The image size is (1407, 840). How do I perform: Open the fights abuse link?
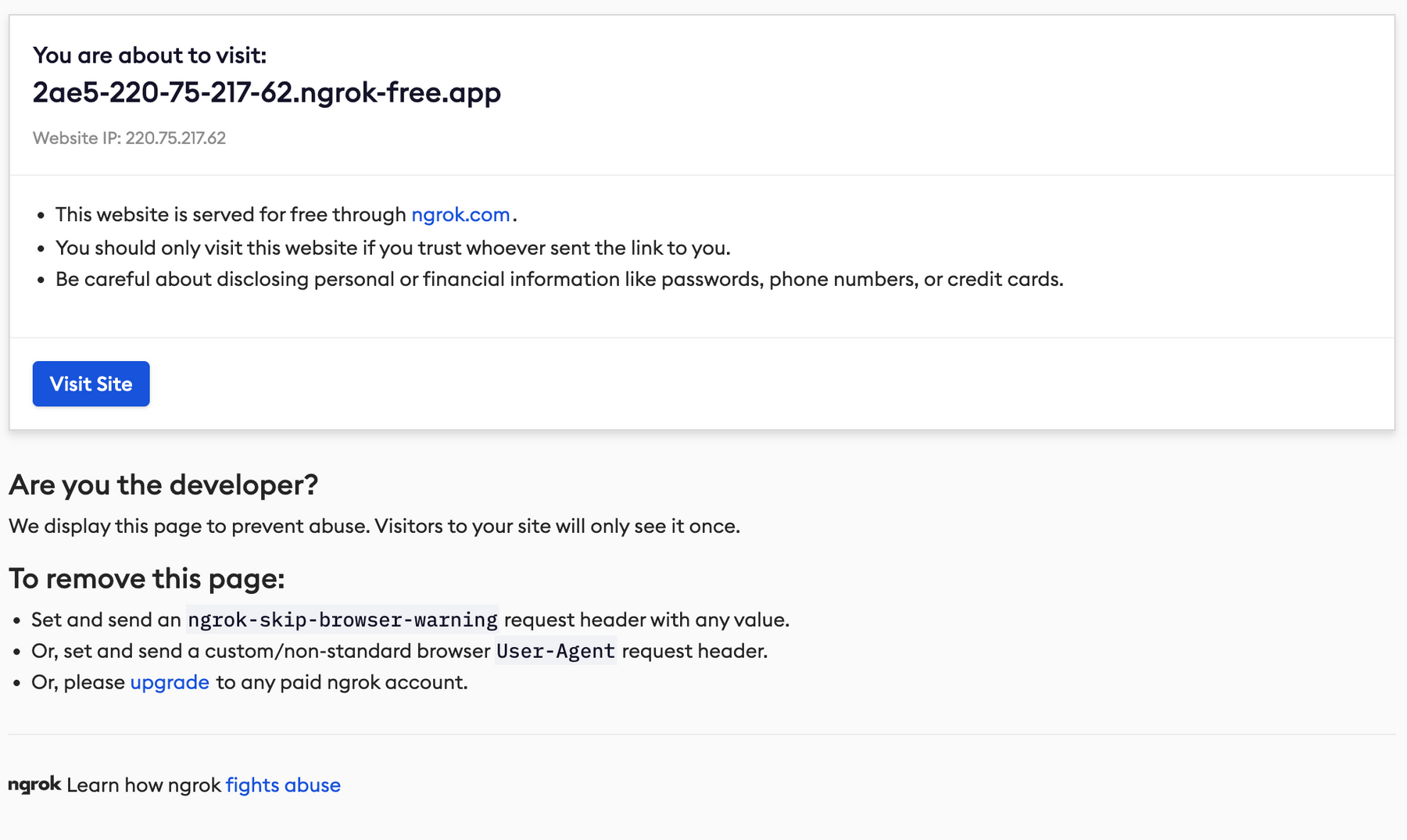pos(283,785)
